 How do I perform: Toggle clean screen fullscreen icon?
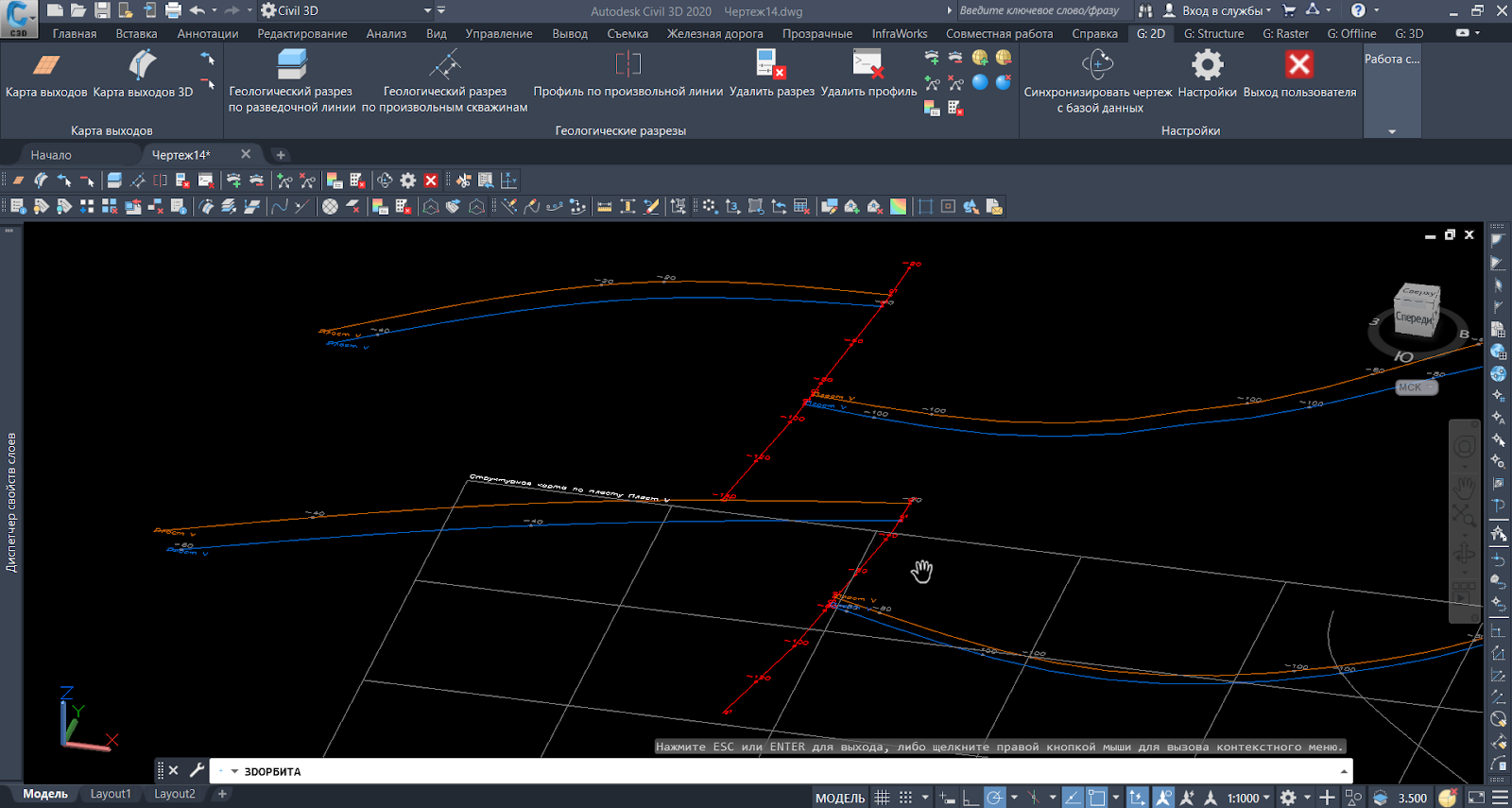(x=1476, y=798)
